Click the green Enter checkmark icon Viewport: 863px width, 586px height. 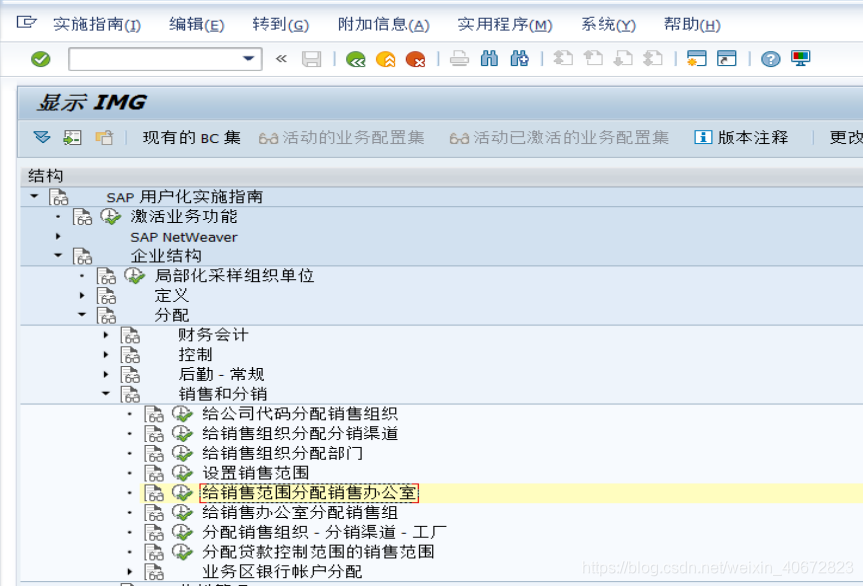40,59
